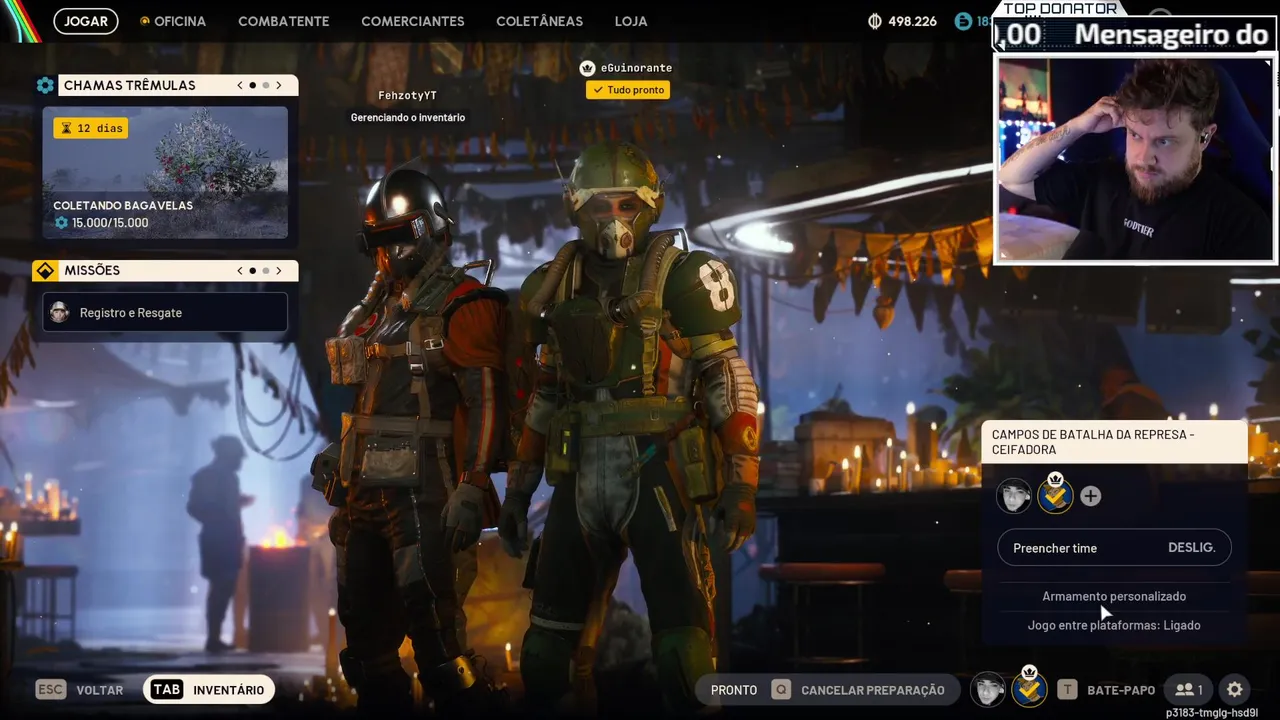The width and height of the screenshot is (1280, 720).
Task: Go to previous Missões page arrow
Action: pos(240,270)
